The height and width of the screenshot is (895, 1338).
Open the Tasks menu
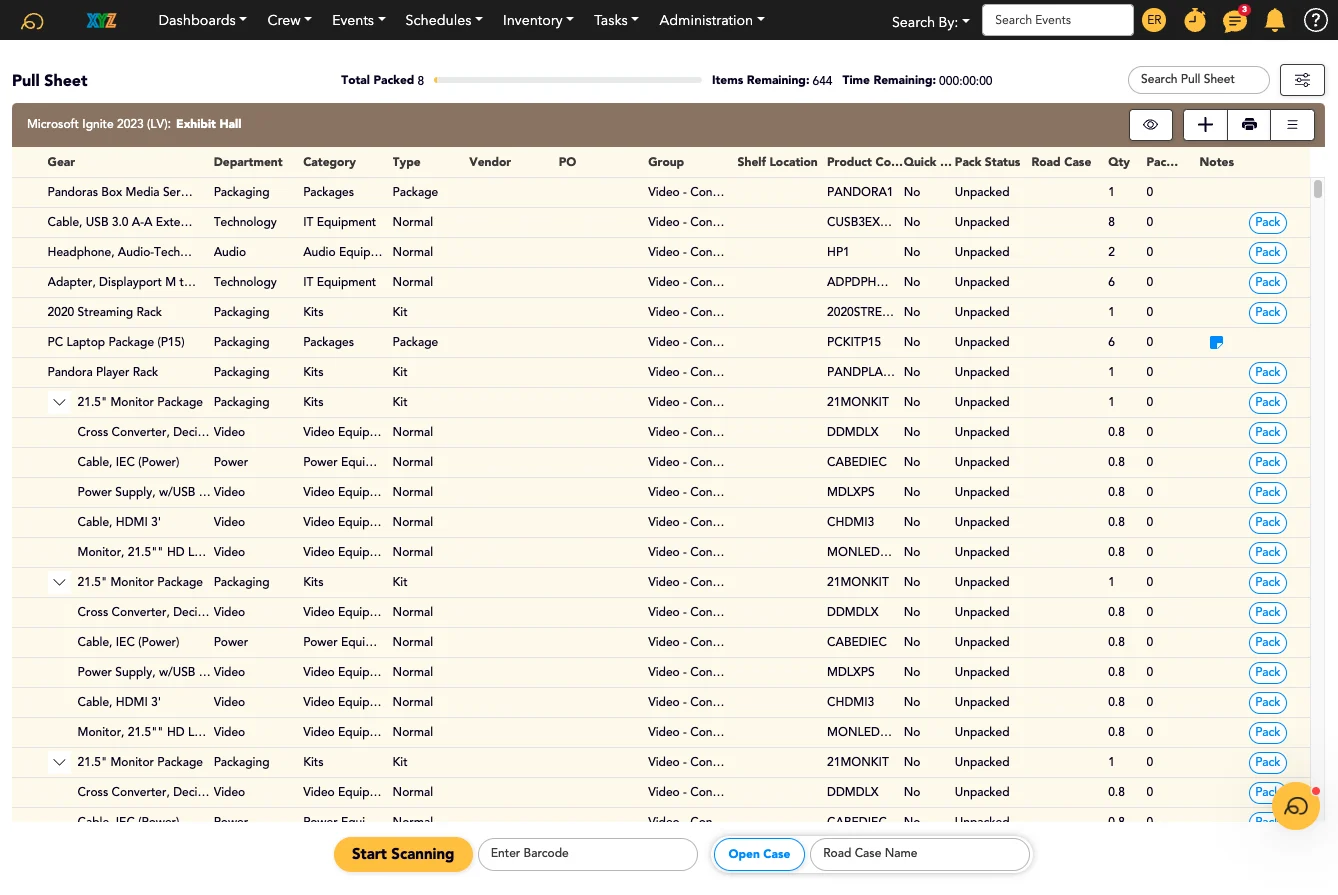(x=616, y=20)
